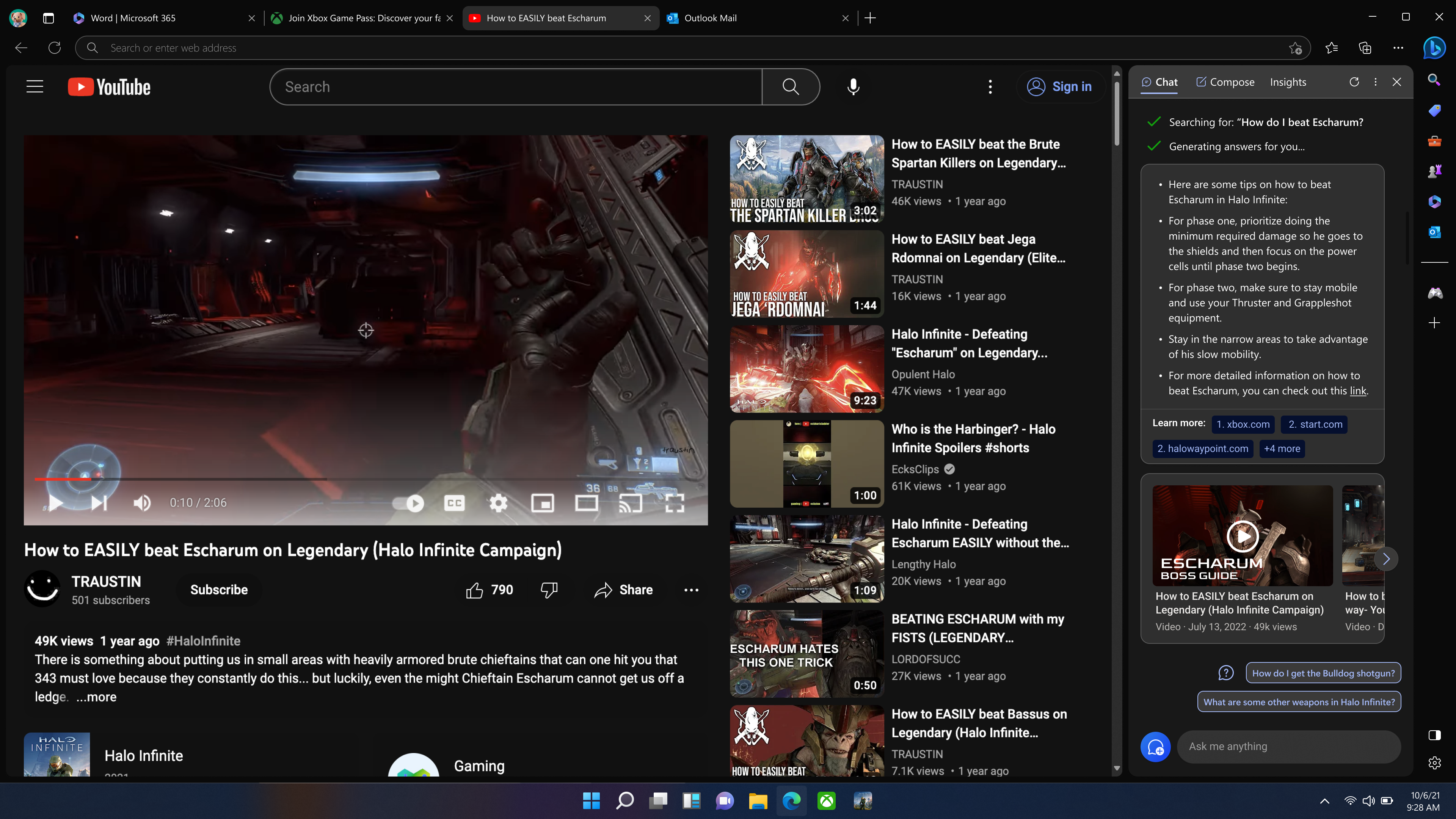Select the Insights tab in Bing sidebar

[x=1288, y=83]
